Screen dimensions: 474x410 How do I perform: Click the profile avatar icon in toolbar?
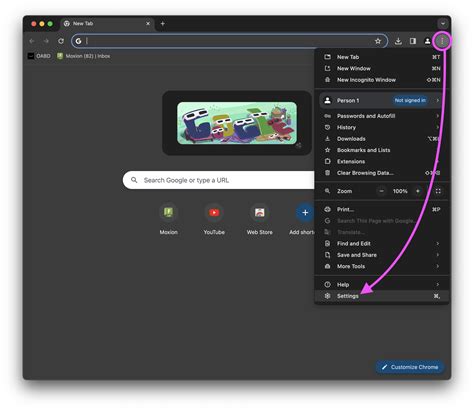[427, 41]
